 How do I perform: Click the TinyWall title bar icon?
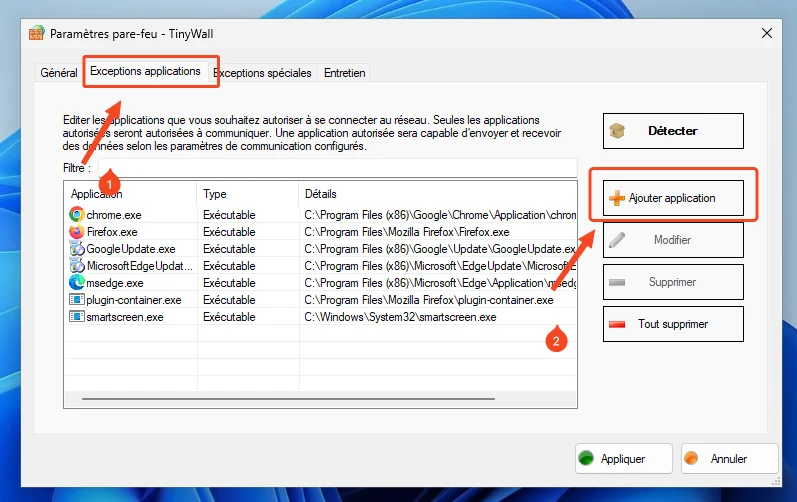click(37, 34)
